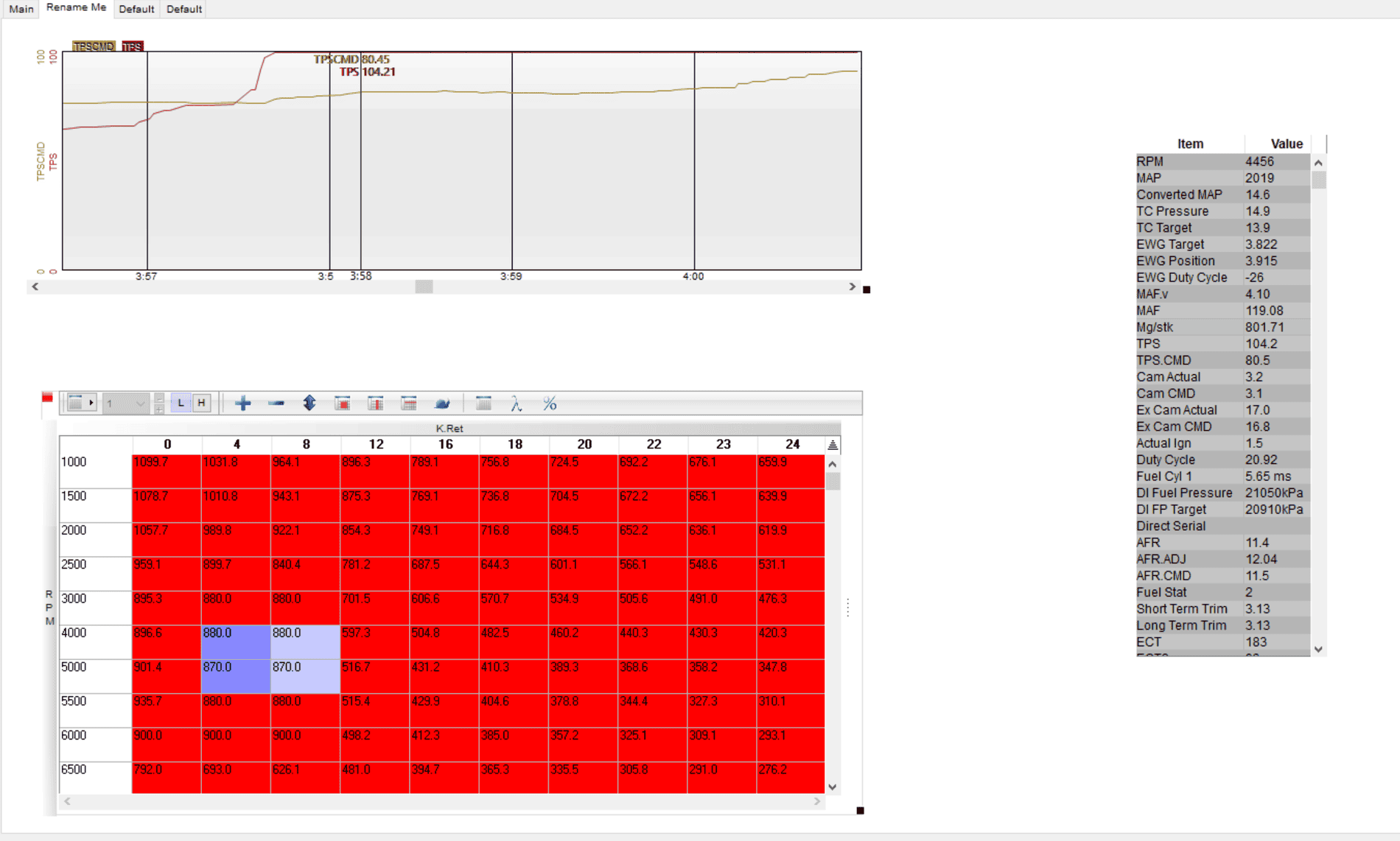The width and height of the screenshot is (1400, 841).
Task: Click the lambda conversion icon
Action: point(517,404)
